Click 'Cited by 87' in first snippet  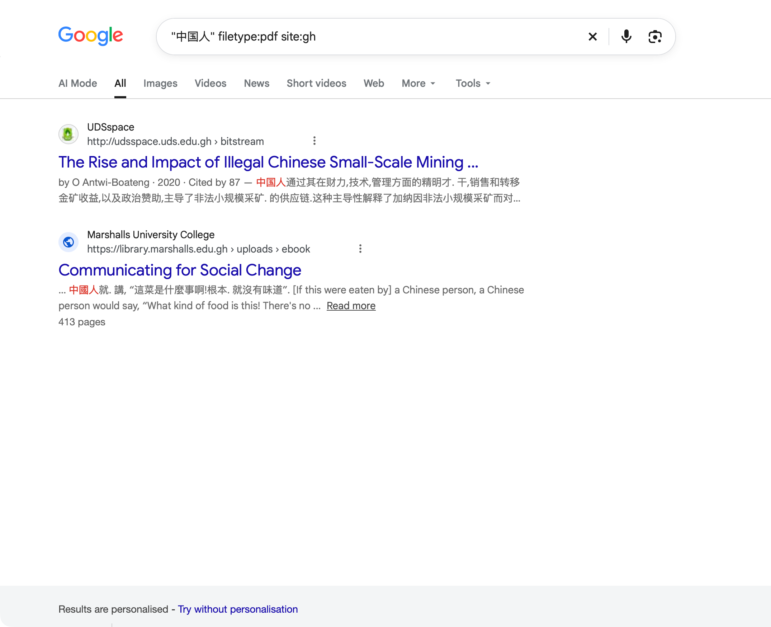tap(214, 182)
